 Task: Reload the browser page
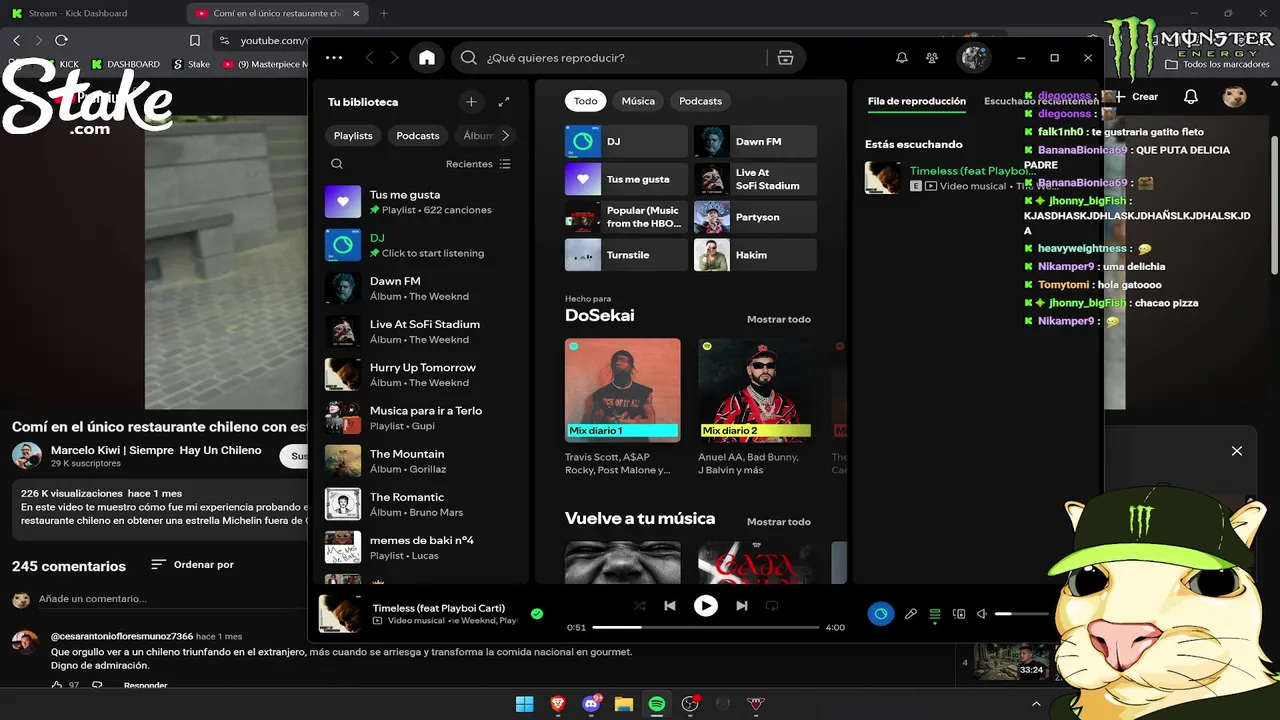[61, 40]
